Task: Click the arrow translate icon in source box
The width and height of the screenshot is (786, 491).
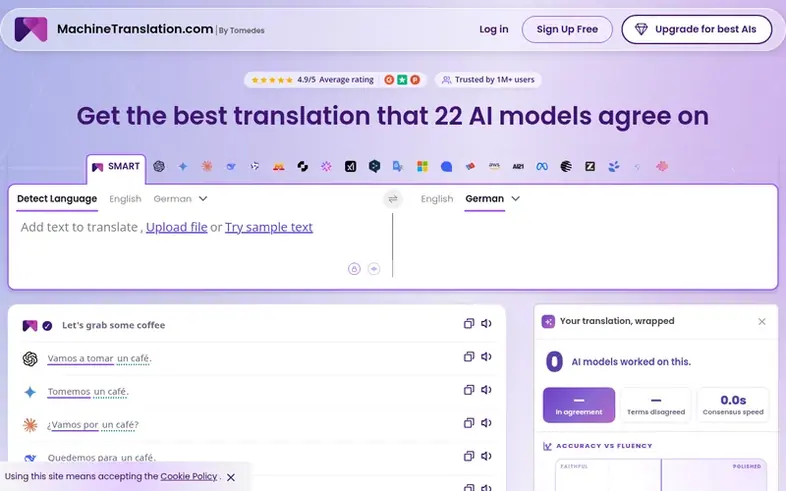Action: pyautogui.click(x=374, y=269)
